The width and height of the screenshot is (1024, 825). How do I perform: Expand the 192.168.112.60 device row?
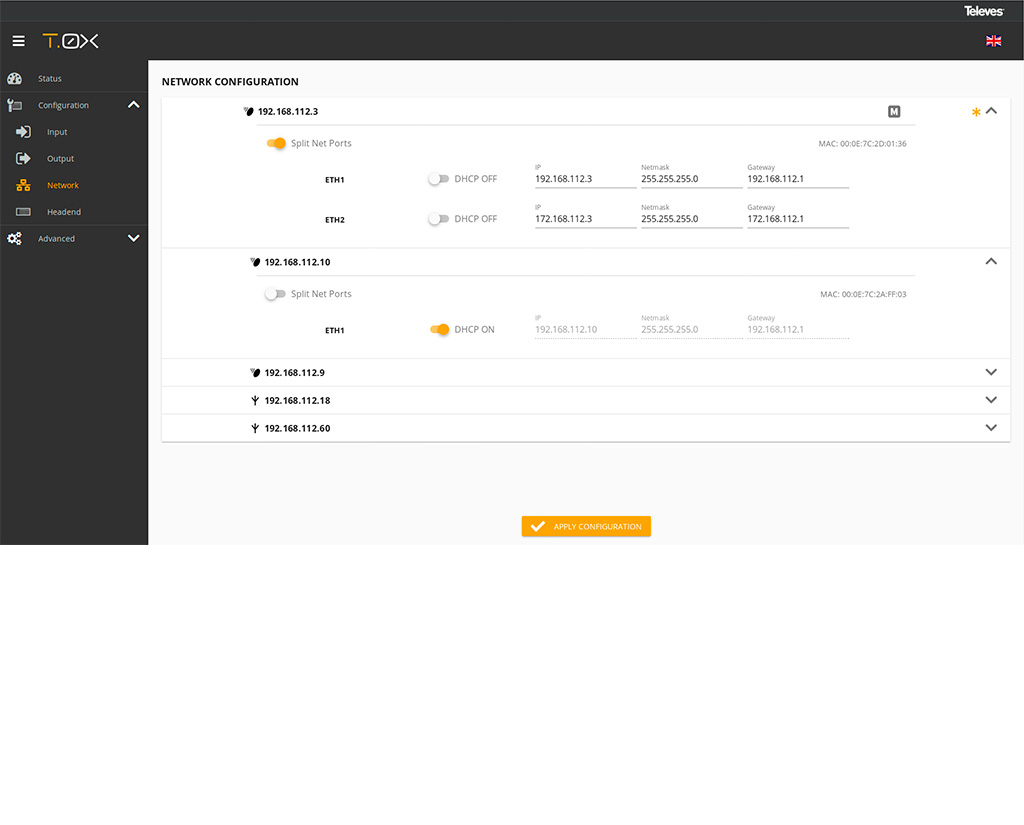point(991,428)
